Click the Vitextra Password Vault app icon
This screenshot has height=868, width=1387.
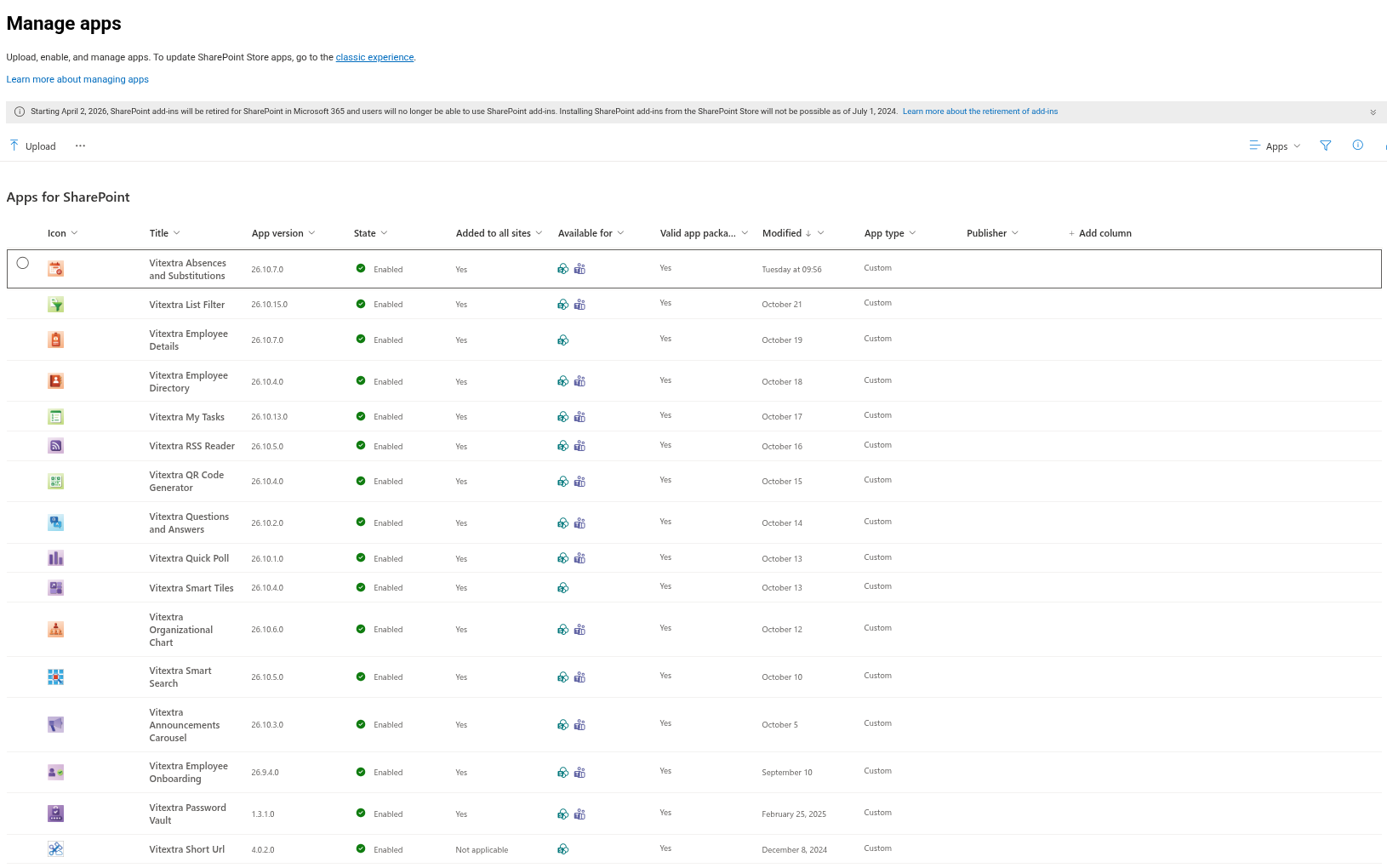[x=55, y=814]
